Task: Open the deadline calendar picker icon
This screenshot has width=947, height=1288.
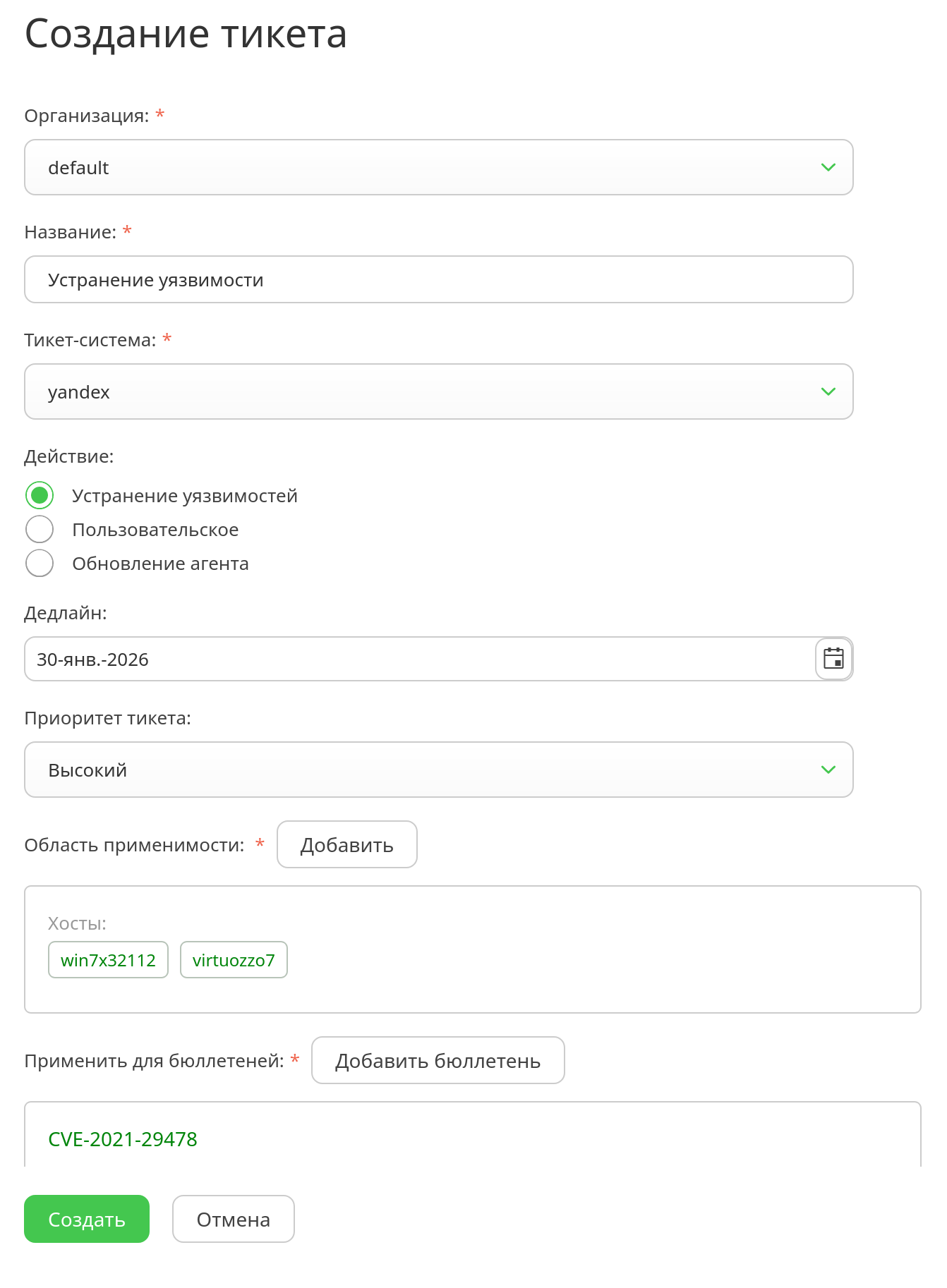Action: (833, 659)
